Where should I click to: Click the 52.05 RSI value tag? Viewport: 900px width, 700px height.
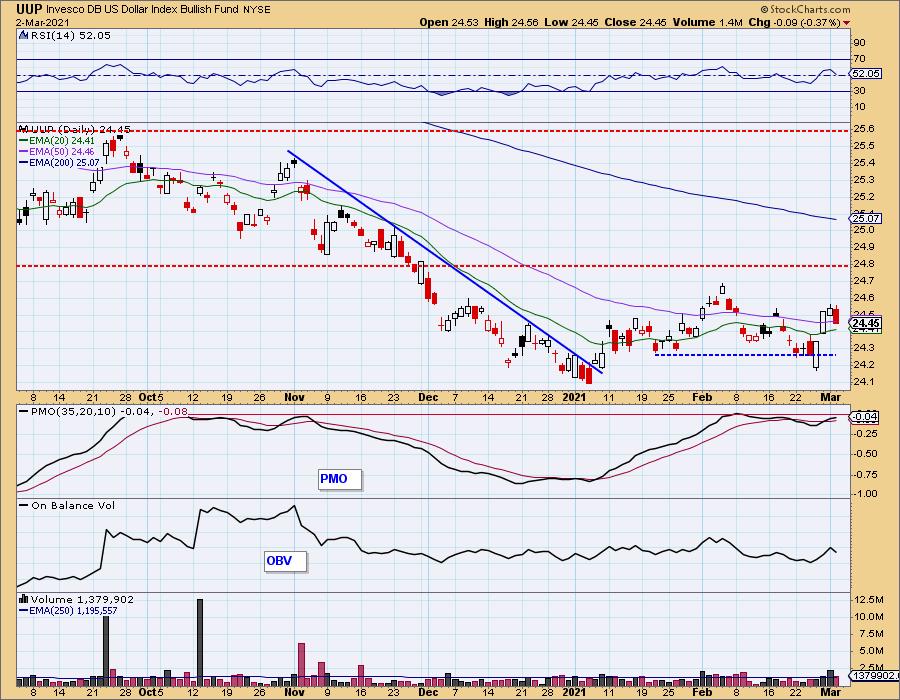click(866, 73)
